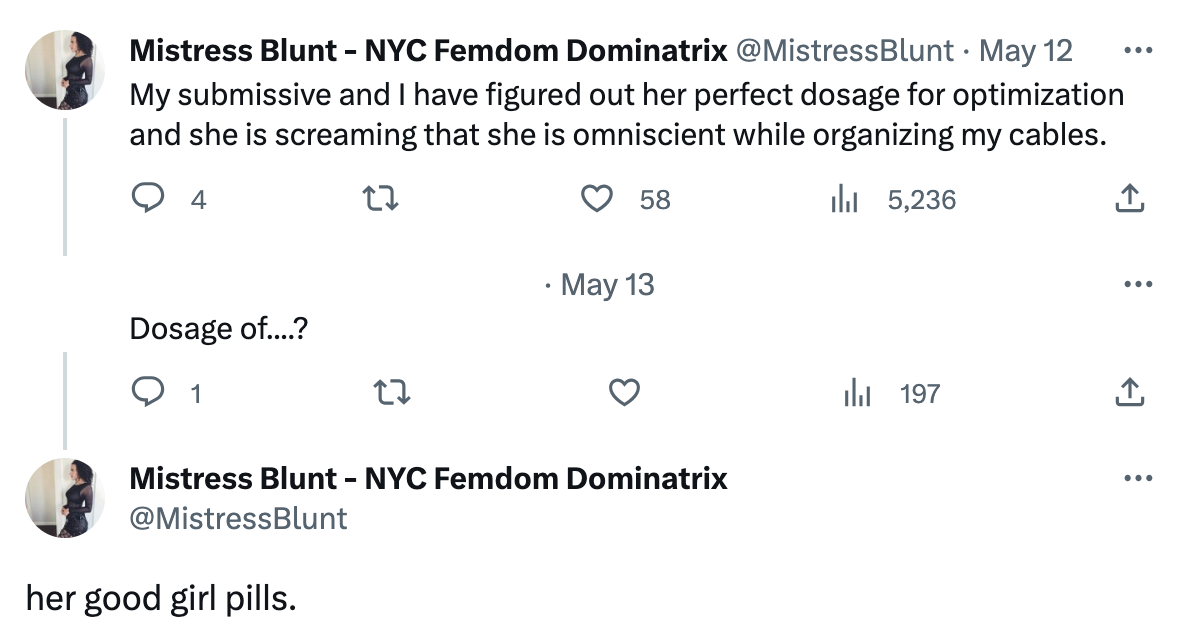This screenshot has width=1182, height=642.
Task: Open more options on bottom tweet
Action: 1137,478
